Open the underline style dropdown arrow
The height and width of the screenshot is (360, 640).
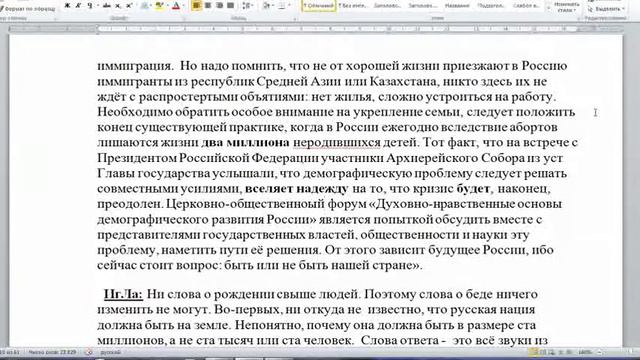(98, 5)
